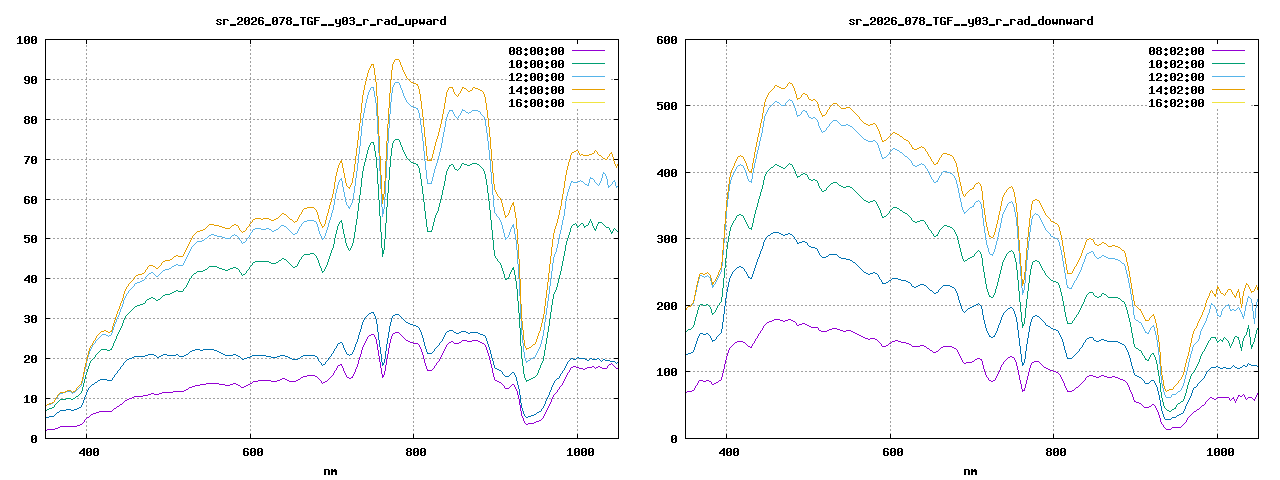The height and width of the screenshot is (480, 1280).
Task: Select the 14:00:00 legend label in upward chart
Action: [537, 90]
